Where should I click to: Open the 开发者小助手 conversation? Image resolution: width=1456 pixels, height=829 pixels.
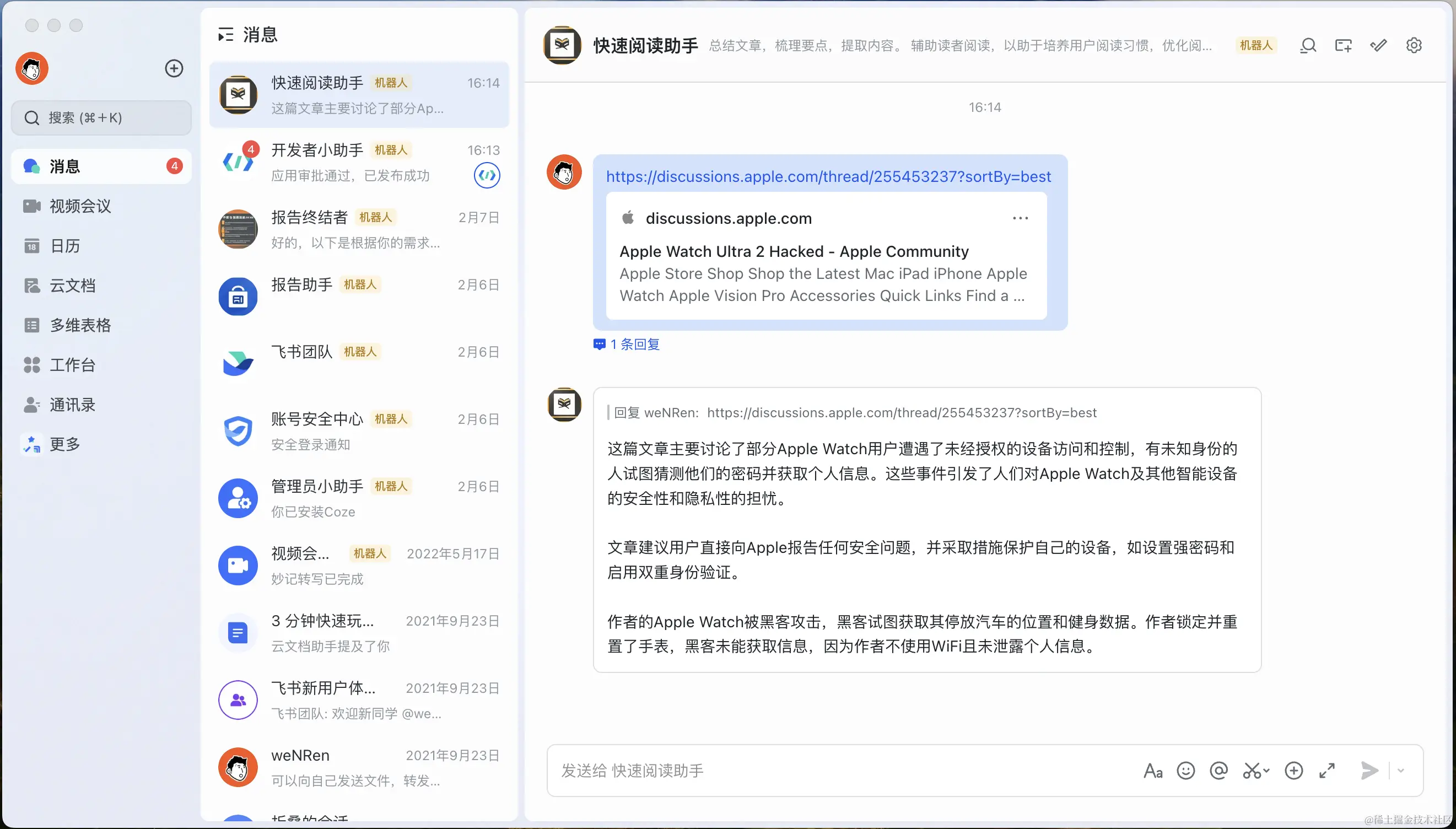[359, 162]
